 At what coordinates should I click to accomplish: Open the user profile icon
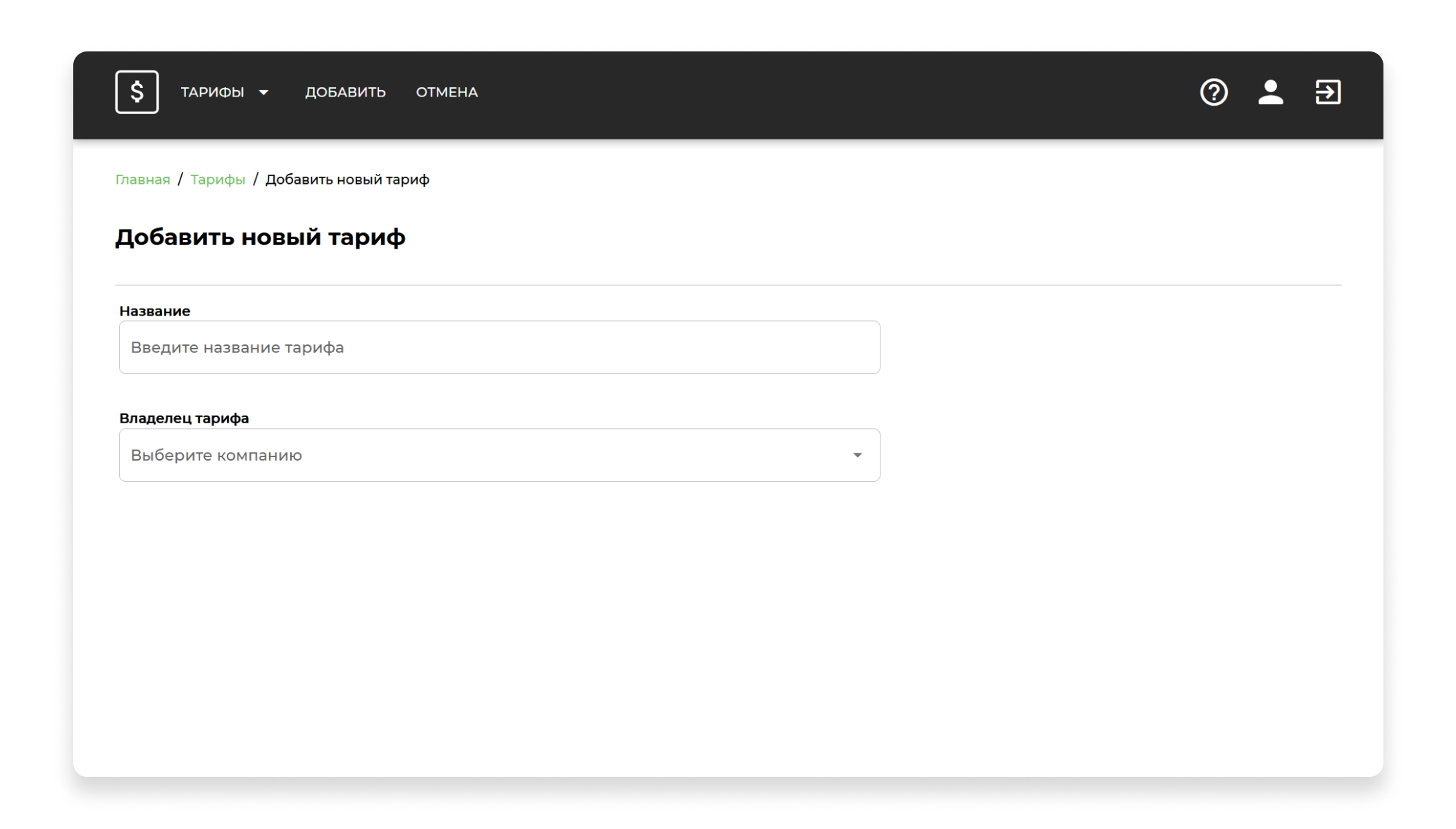click(x=1271, y=92)
